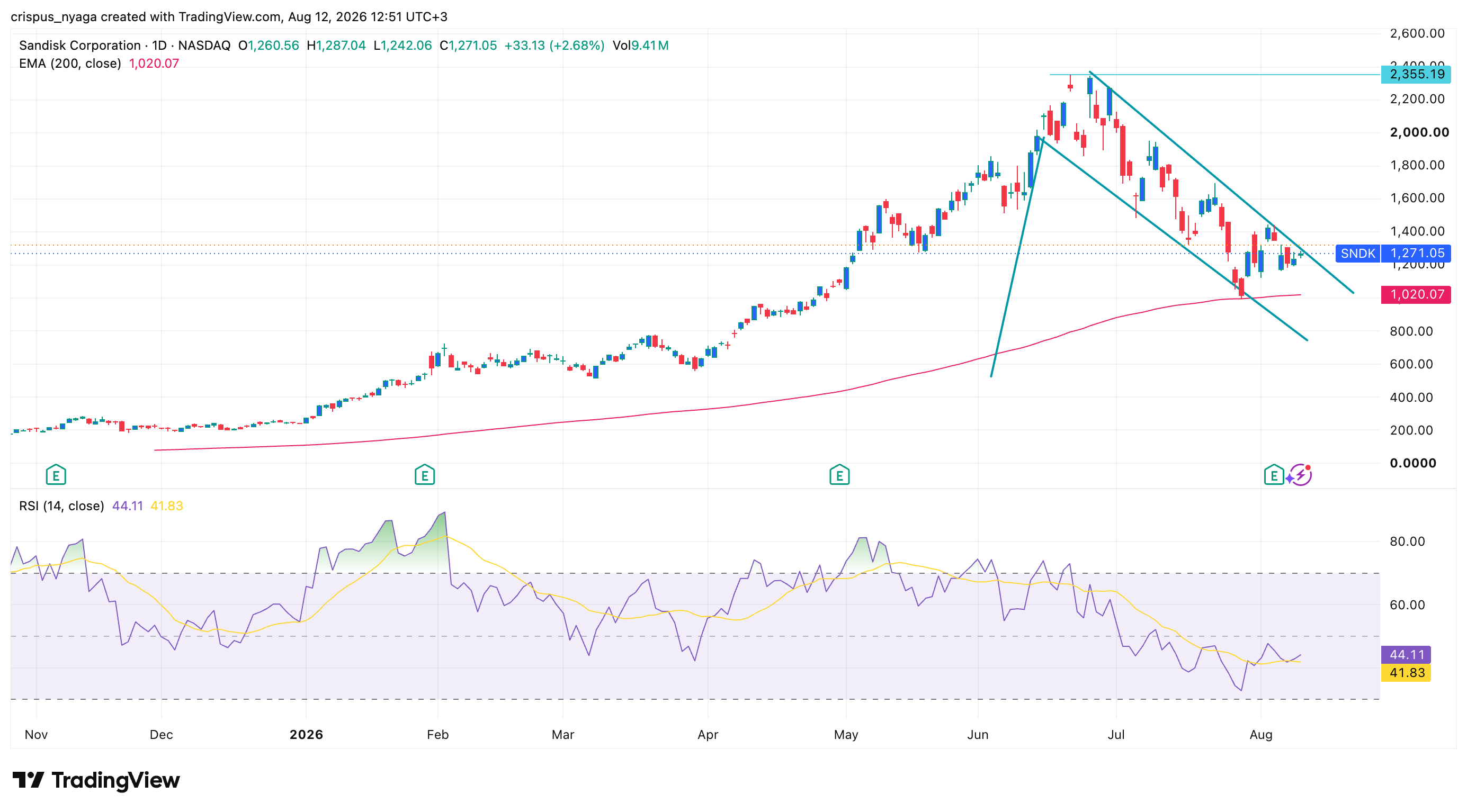This screenshot has height=812, width=1467.
Task: Click the 2,200.00 price axis tick
Action: tap(1417, 99)
